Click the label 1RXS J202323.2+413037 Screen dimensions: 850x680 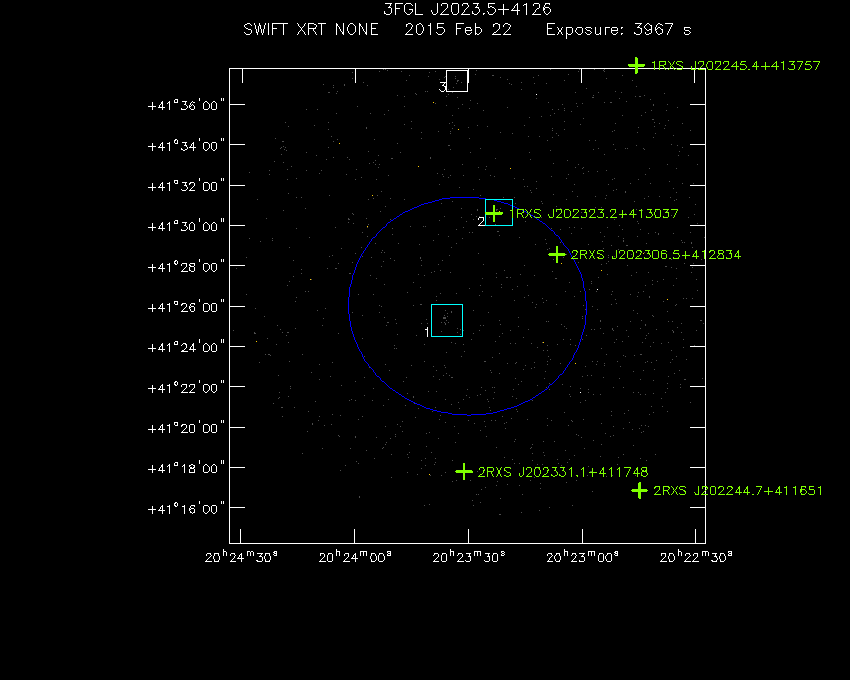click(595, 214)
